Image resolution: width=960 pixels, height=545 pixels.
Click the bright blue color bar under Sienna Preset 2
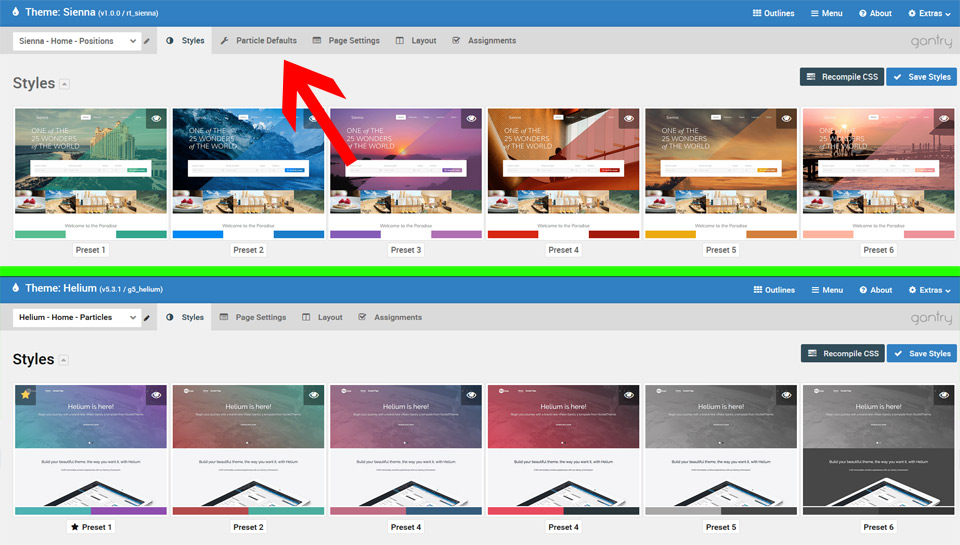tap(198, 234)
